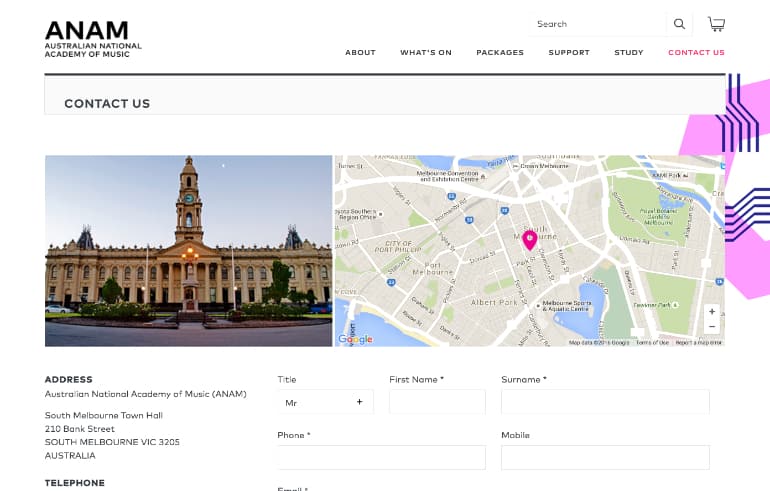Click the search magnifying glass icon

[x=680, y=24]
